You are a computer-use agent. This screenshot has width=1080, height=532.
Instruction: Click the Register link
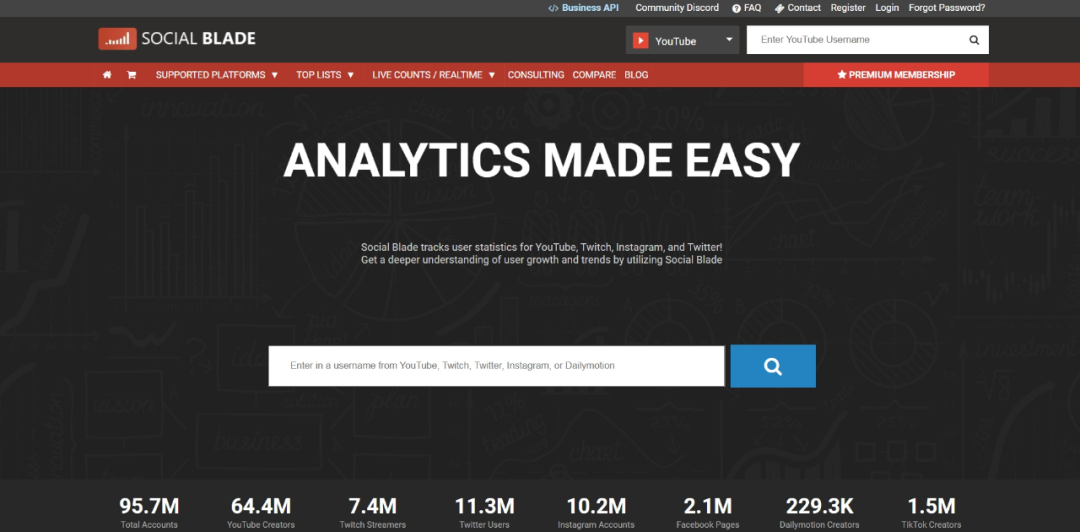click(848, 8)
